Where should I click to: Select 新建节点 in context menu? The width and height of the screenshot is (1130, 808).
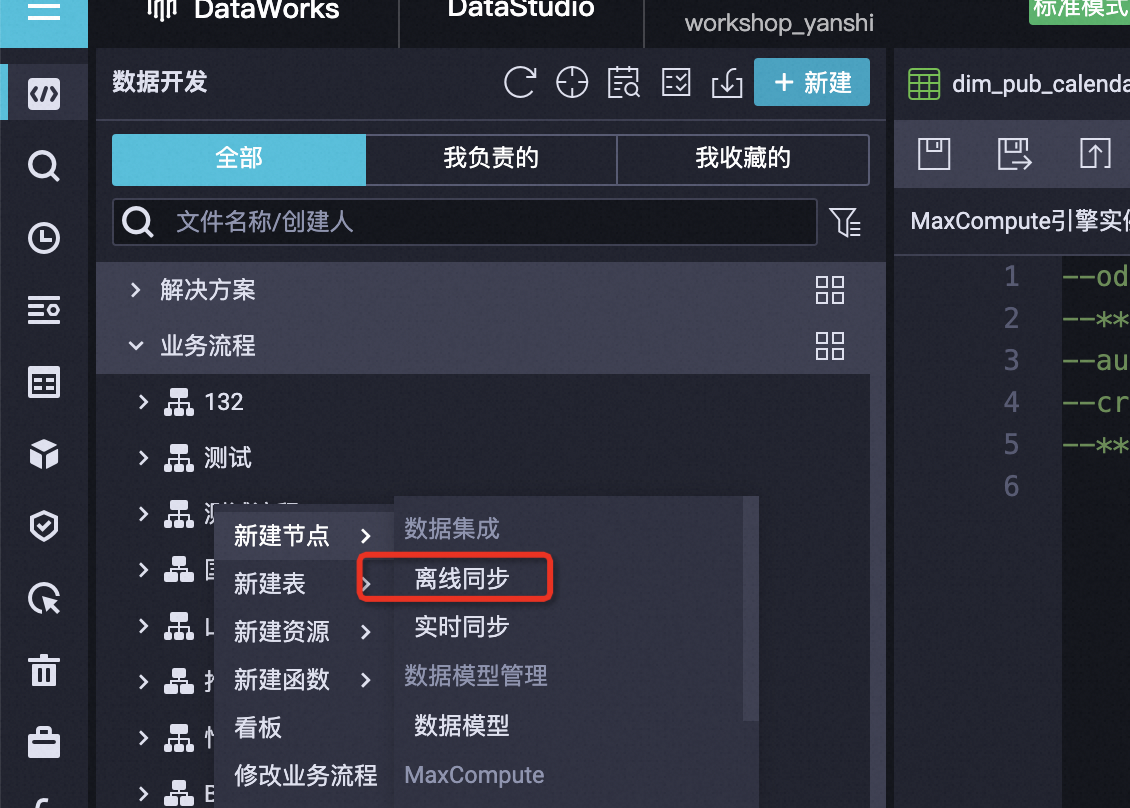point(303,536)
